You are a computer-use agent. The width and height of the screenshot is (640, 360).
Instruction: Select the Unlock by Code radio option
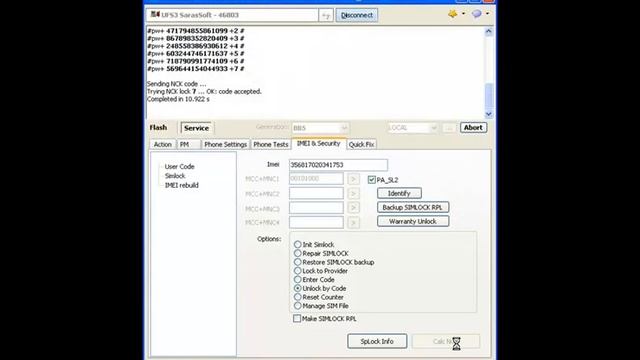pyautogui.click(x=298, y=288)
